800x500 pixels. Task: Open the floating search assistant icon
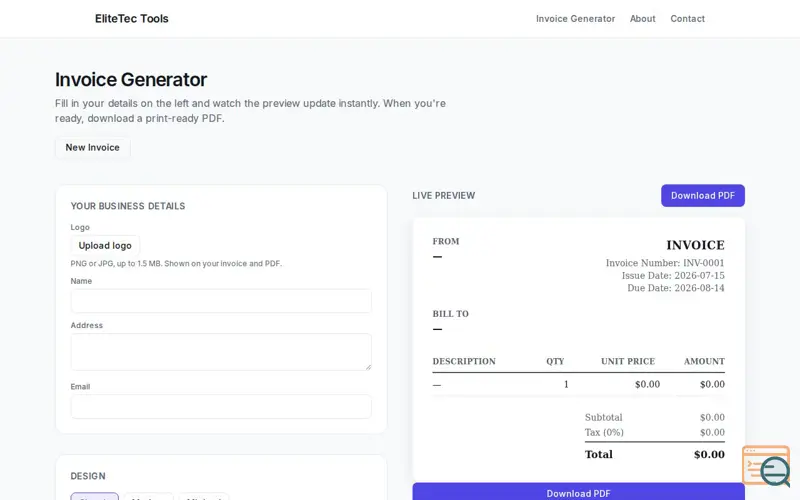(766, 466)
